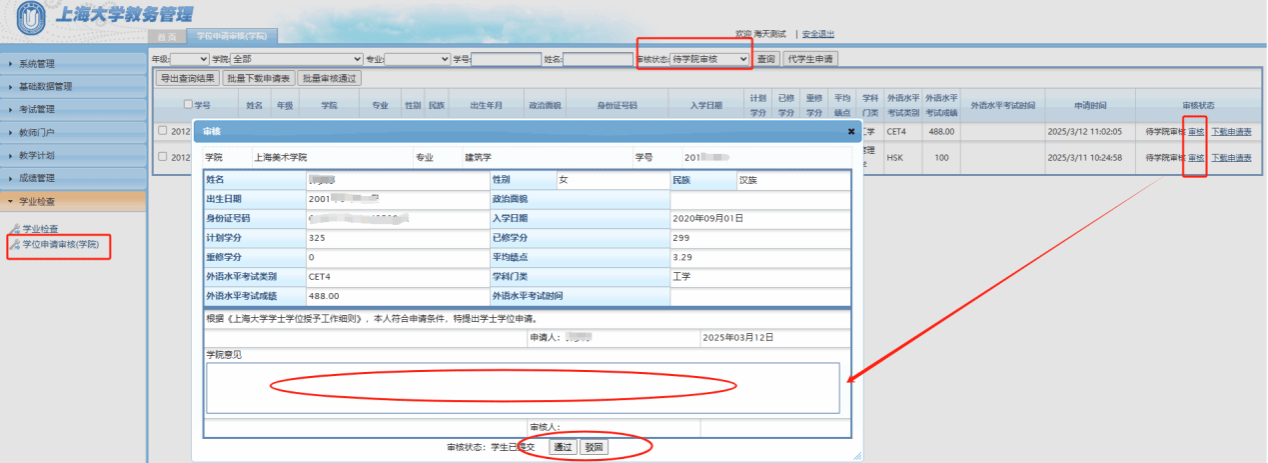This screenshot has height=463, width=1268.
Task: Expand the 考试管理 sidebar menu
Action: point(74,109)
